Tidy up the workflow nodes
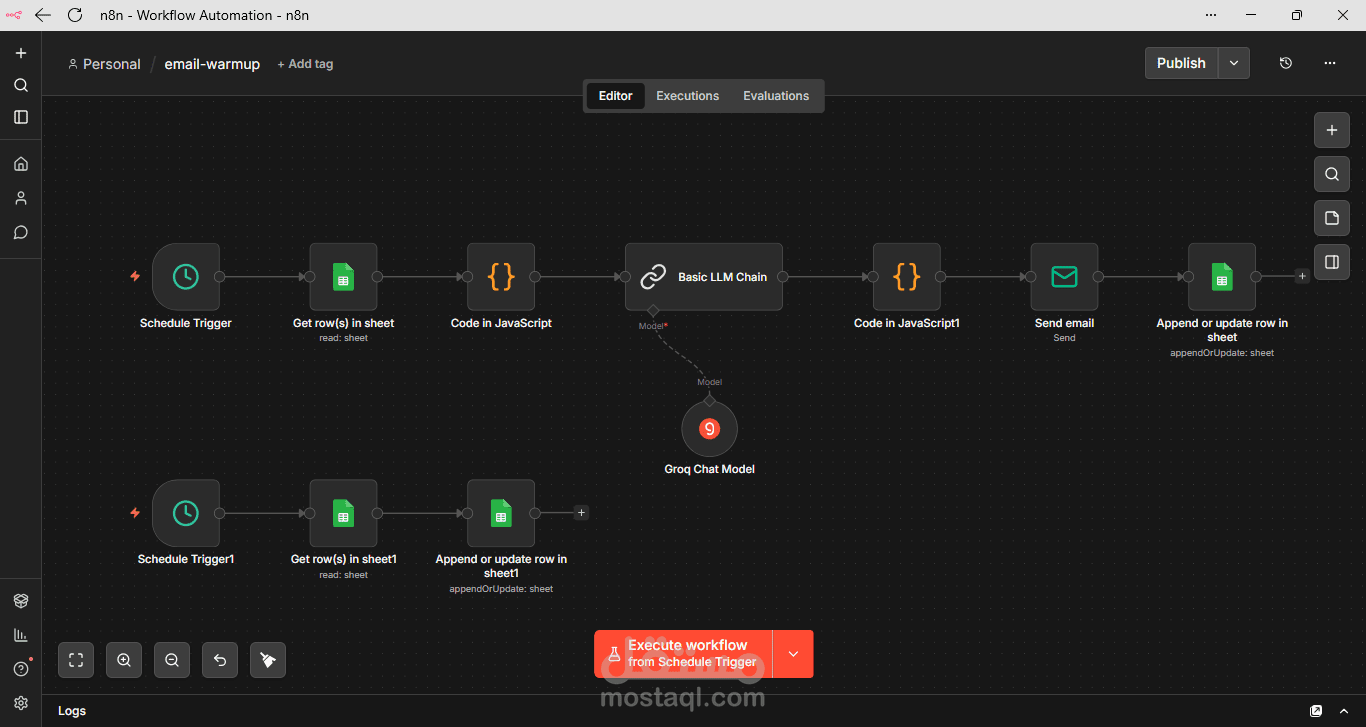1366x727 pixels. [268, 660]
